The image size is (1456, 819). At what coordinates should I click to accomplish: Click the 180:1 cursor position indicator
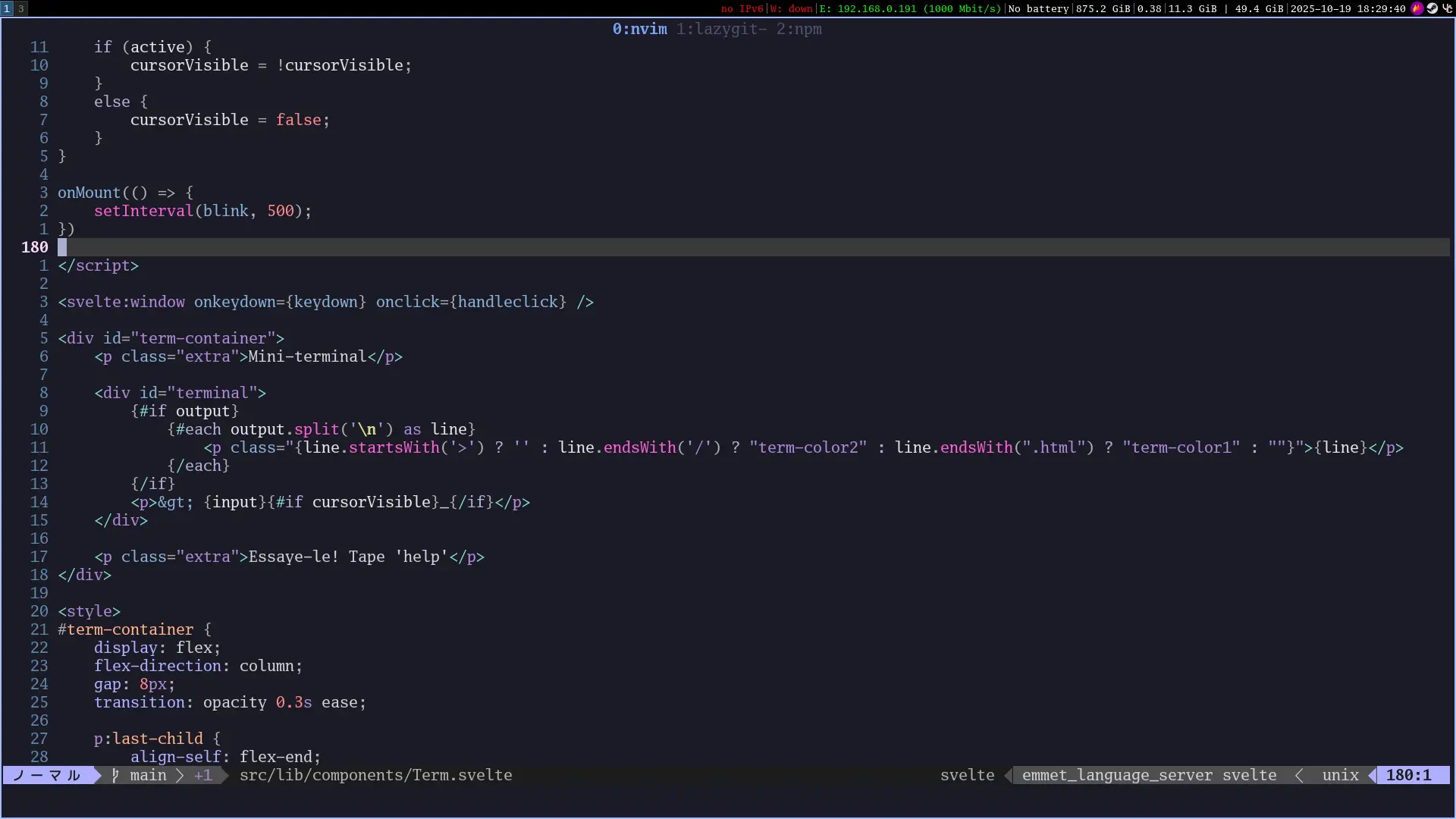coord(1408,775)
